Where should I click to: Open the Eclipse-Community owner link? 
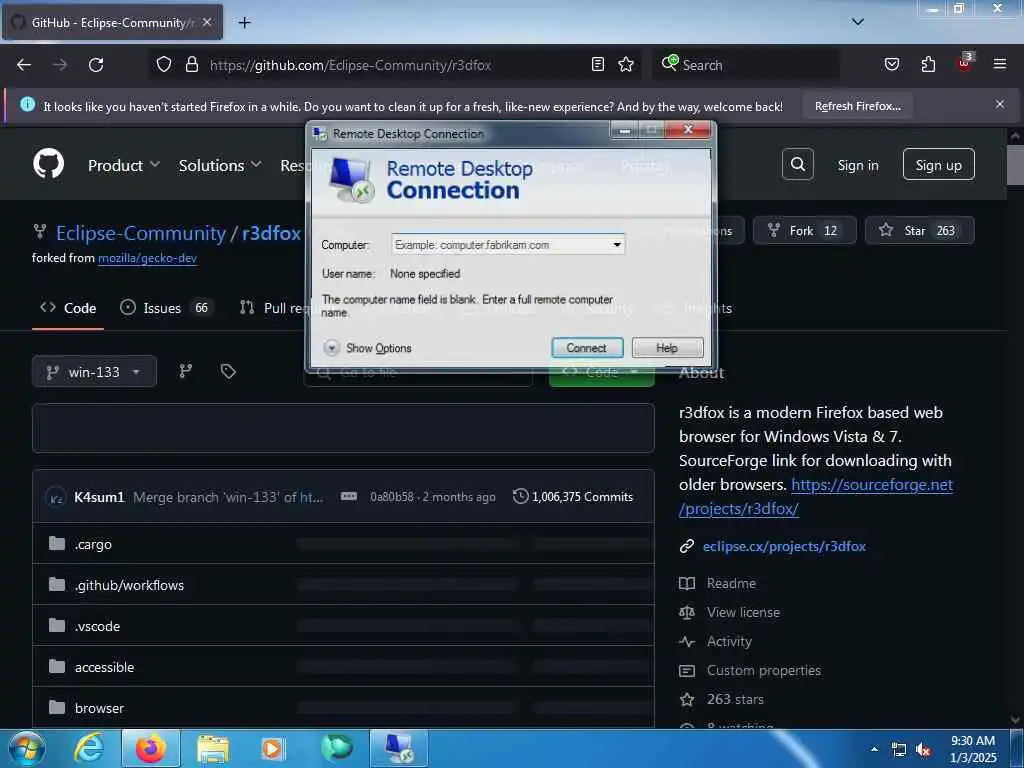(140, 233)
